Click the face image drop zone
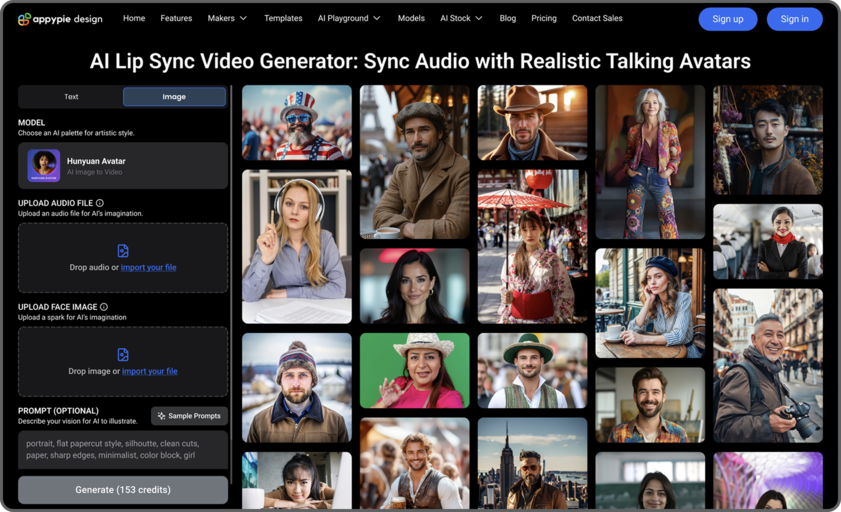The width and height of the screenshot is (841, 512). [x=123, y=362]
